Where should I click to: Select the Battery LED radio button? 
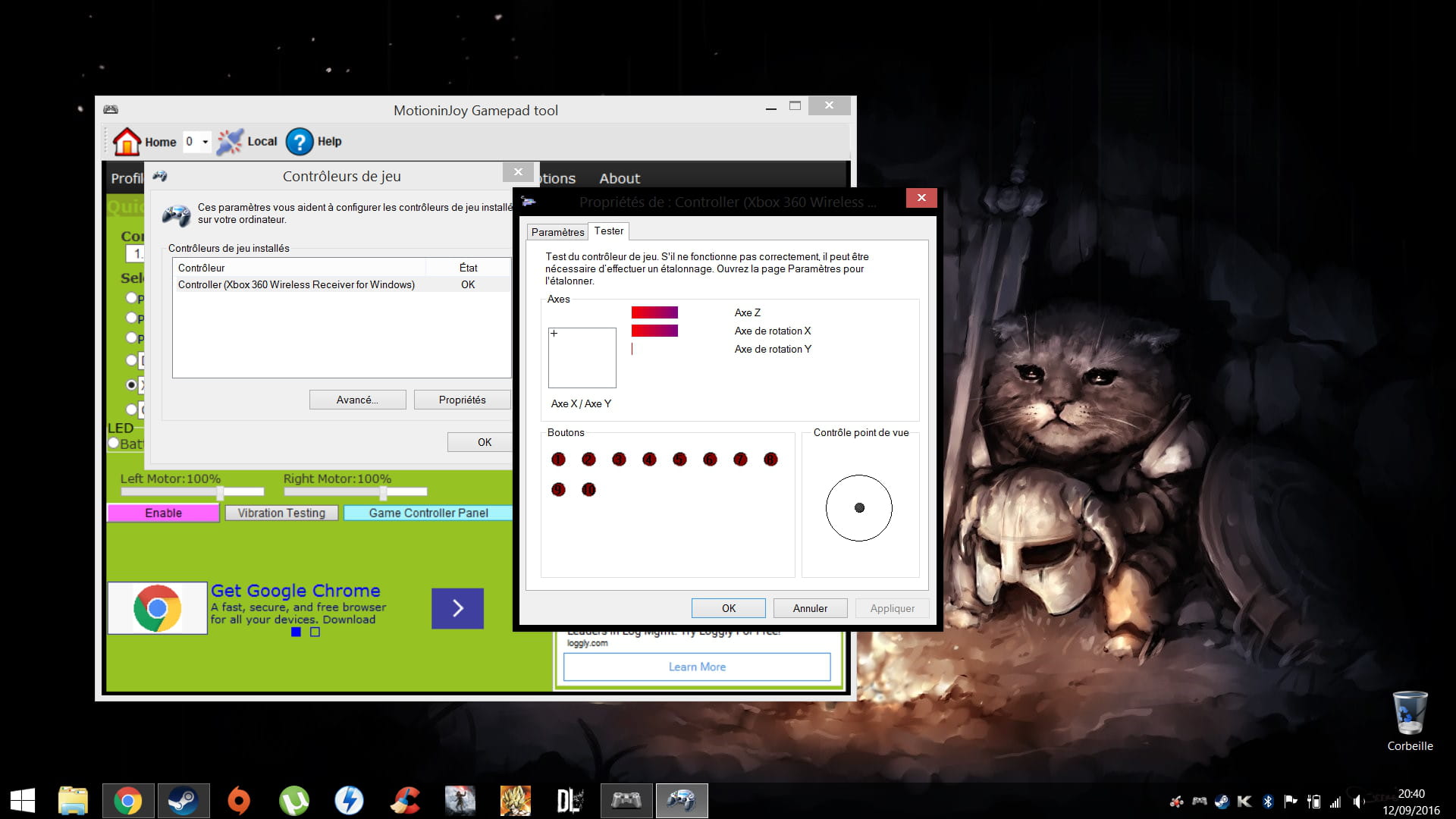click(x=113, y=443)
